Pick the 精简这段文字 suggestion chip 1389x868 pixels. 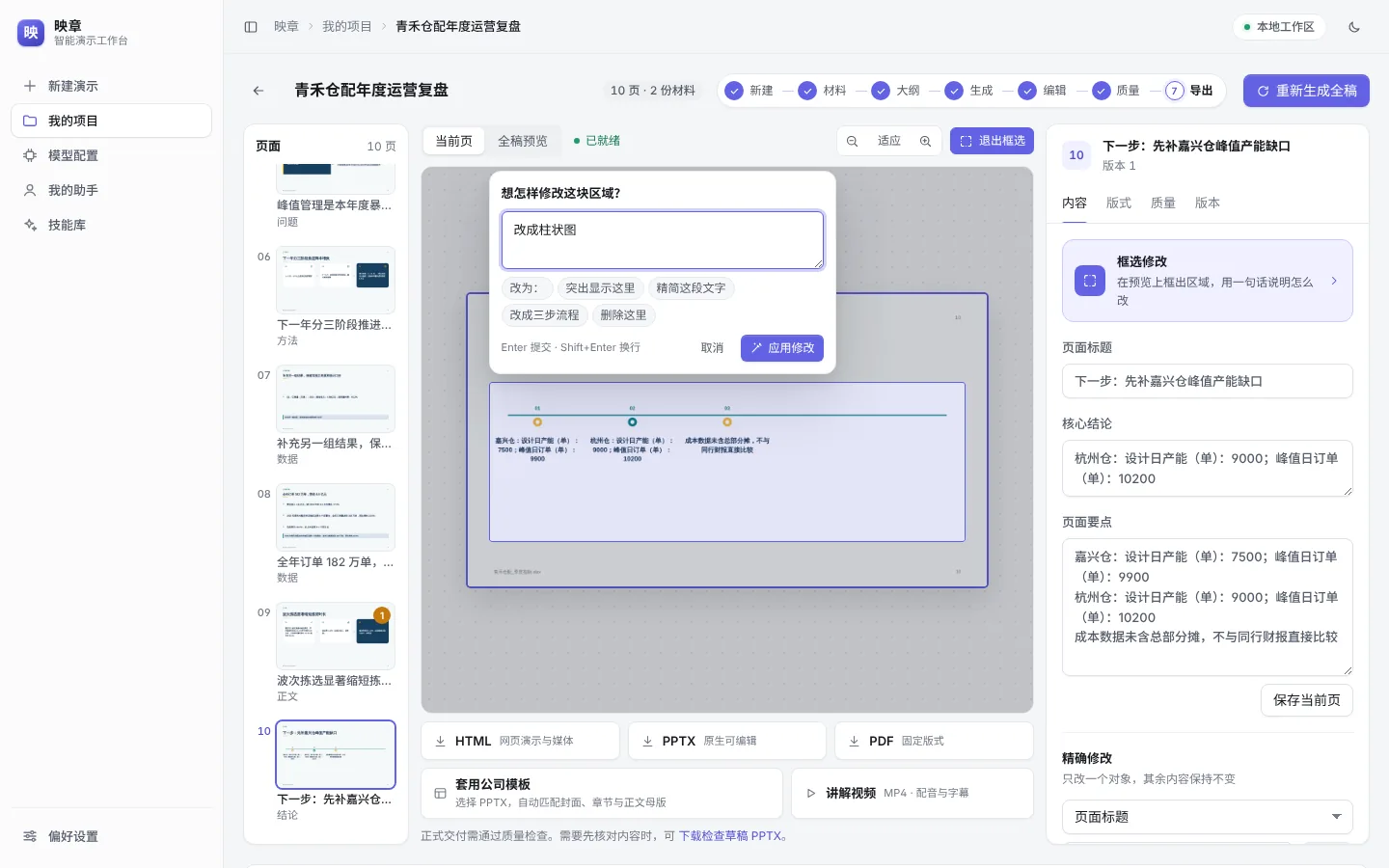(x=691, y=288)
